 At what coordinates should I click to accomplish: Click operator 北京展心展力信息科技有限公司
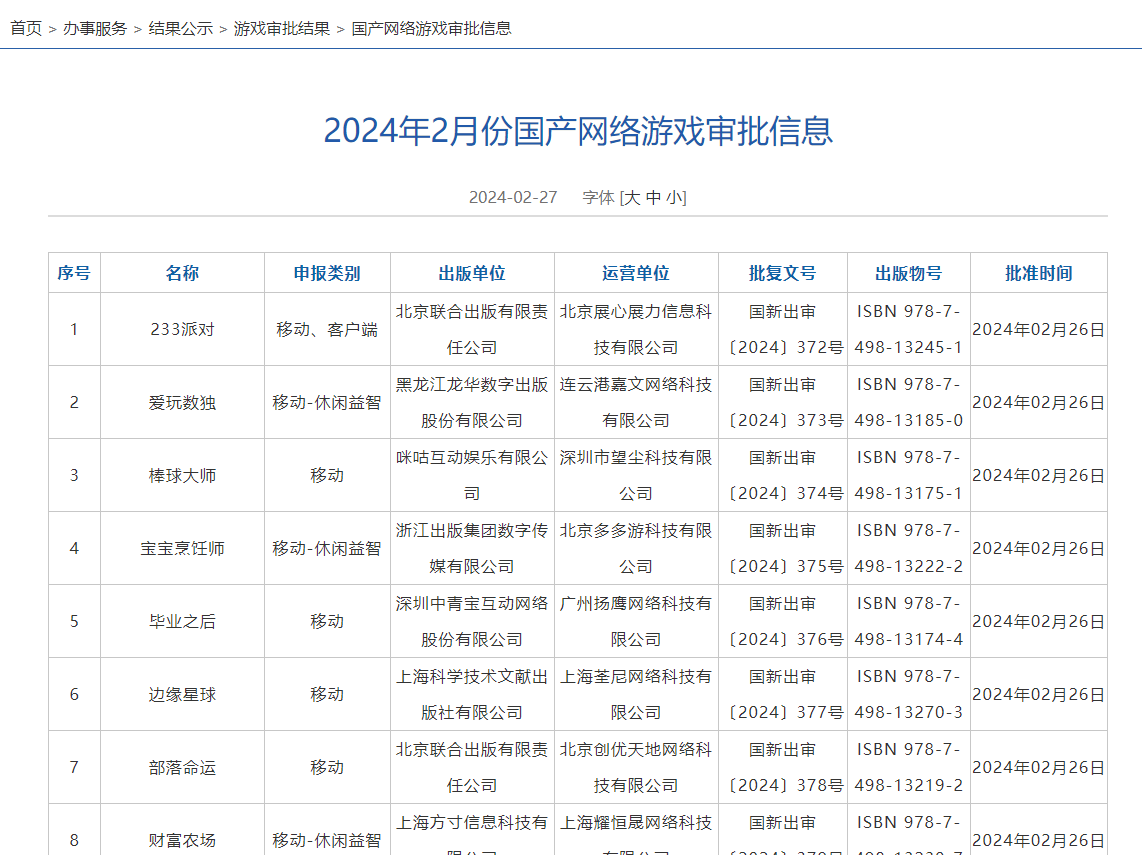(x=636, y=329)
